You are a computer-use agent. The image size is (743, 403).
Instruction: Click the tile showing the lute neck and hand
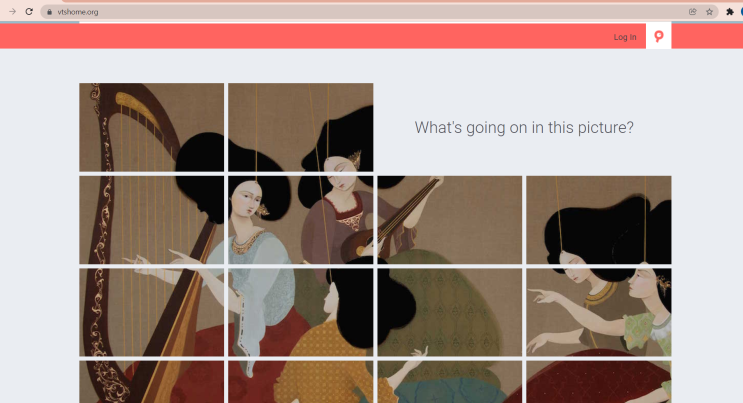(x=450, y=220)
